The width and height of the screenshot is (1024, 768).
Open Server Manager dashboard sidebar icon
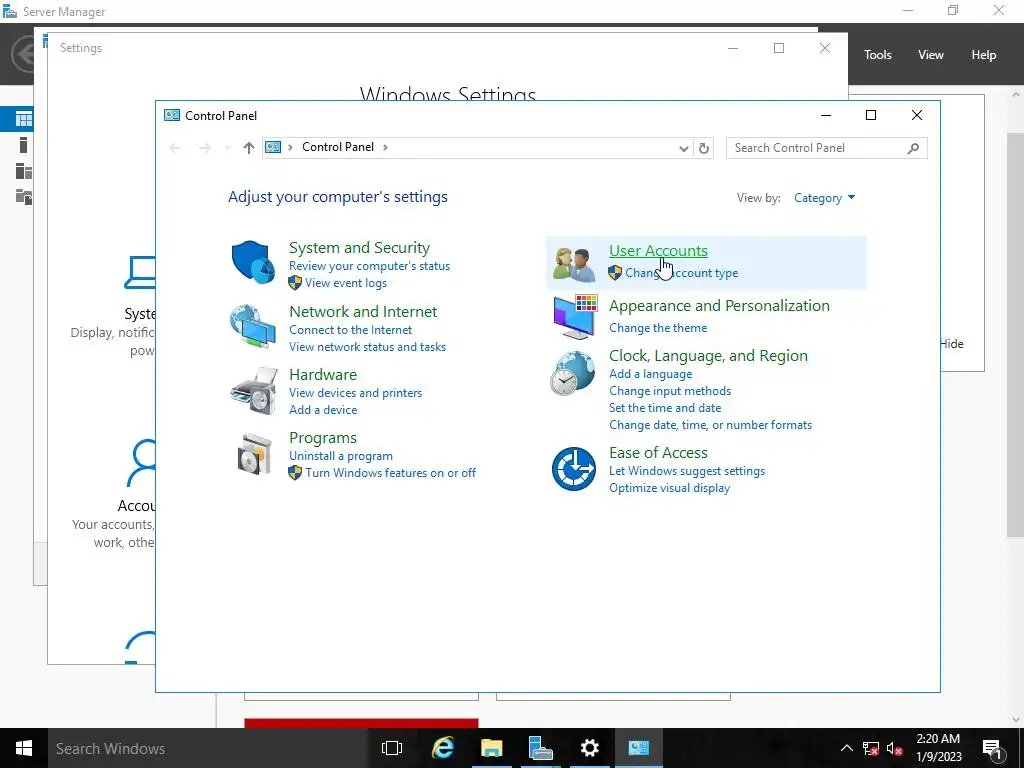click(24, 119)
